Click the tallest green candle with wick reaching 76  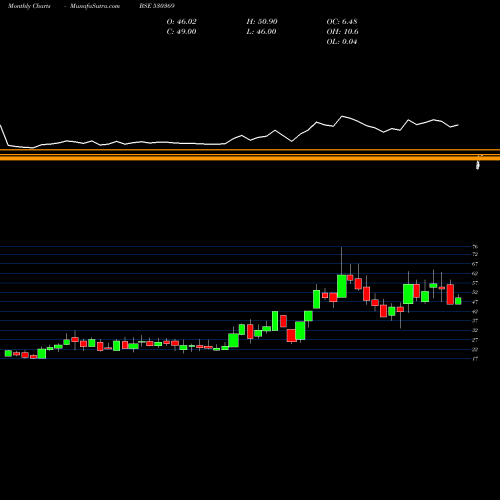[x=342, y=286]
